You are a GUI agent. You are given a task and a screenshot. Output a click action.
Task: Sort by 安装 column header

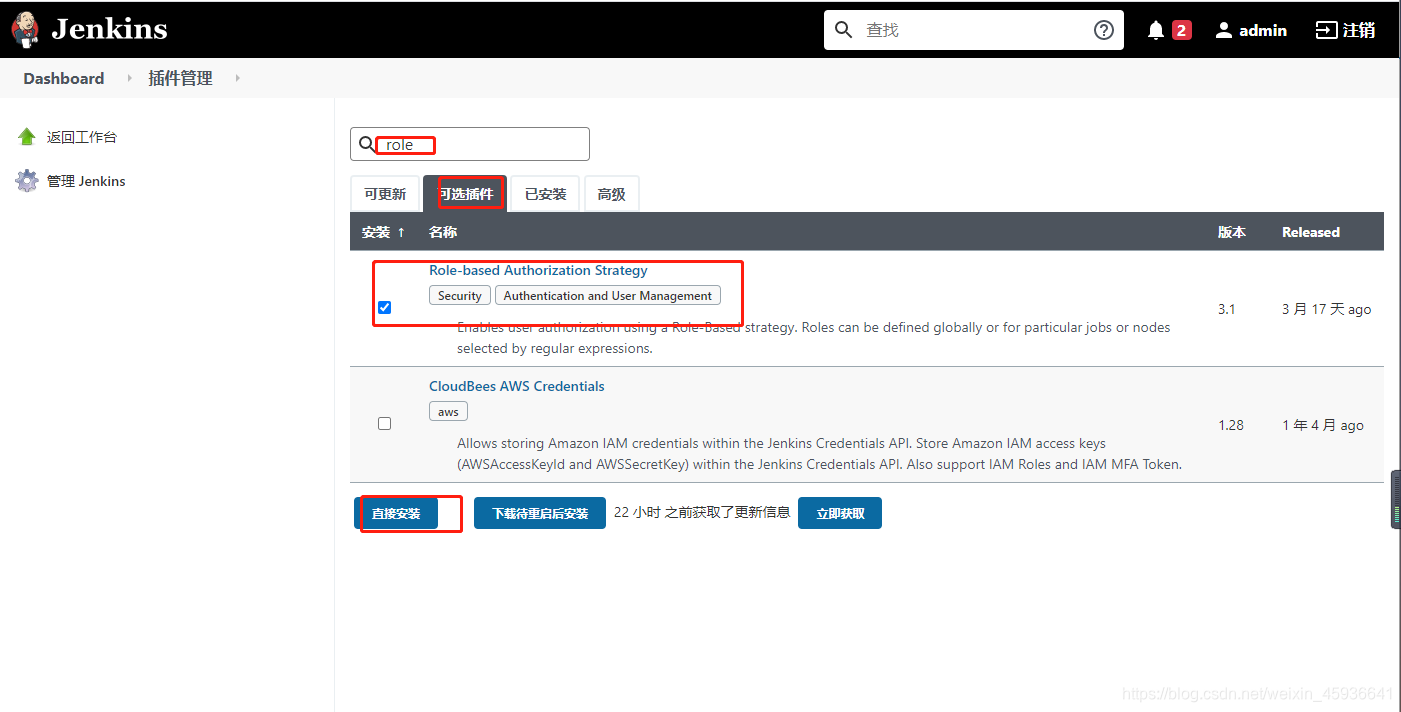coord(383,232)
